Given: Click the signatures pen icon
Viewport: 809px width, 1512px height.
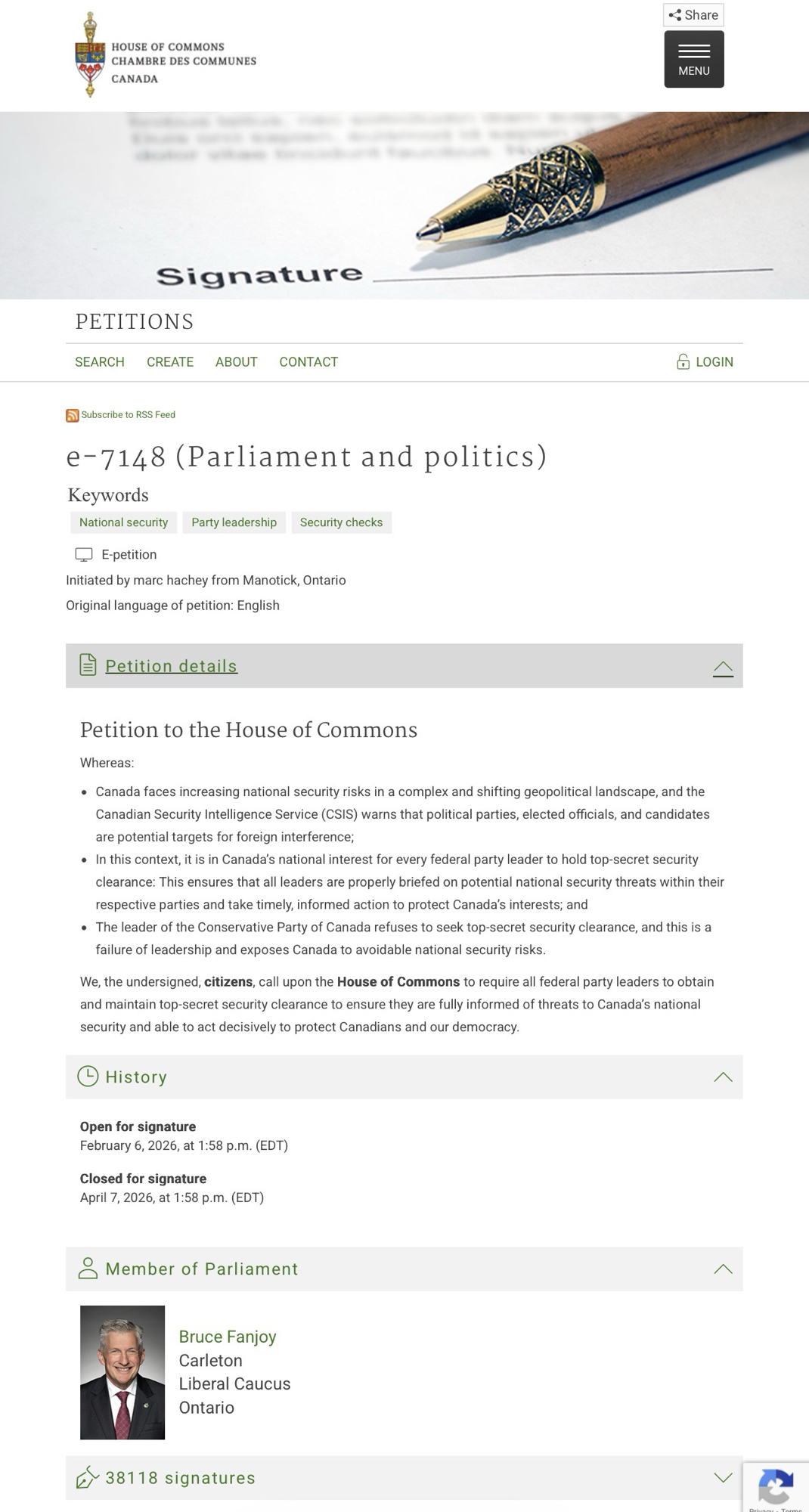Looking at the screenshot, I should [x=88, y=1477].
